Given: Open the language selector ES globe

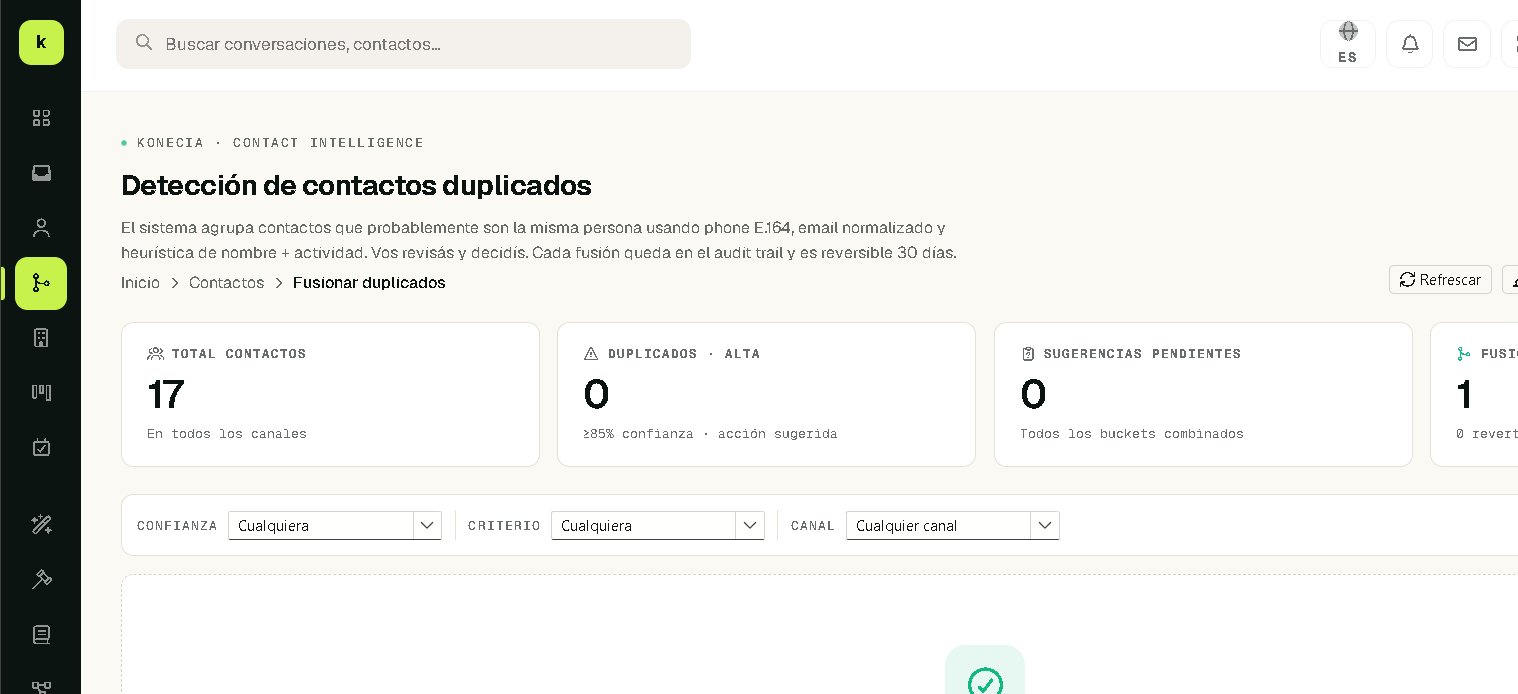Looking at the screenshot, I should pyautogui.click(x=1348, y=44).
